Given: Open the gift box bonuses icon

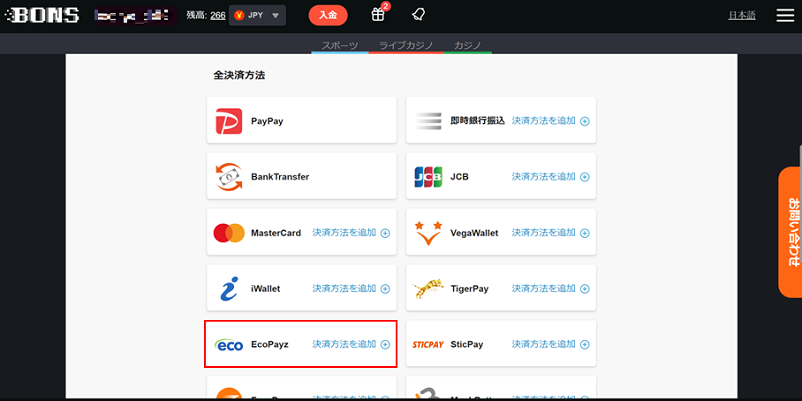Looking at the screenshot, I should [x=378, y=15].
